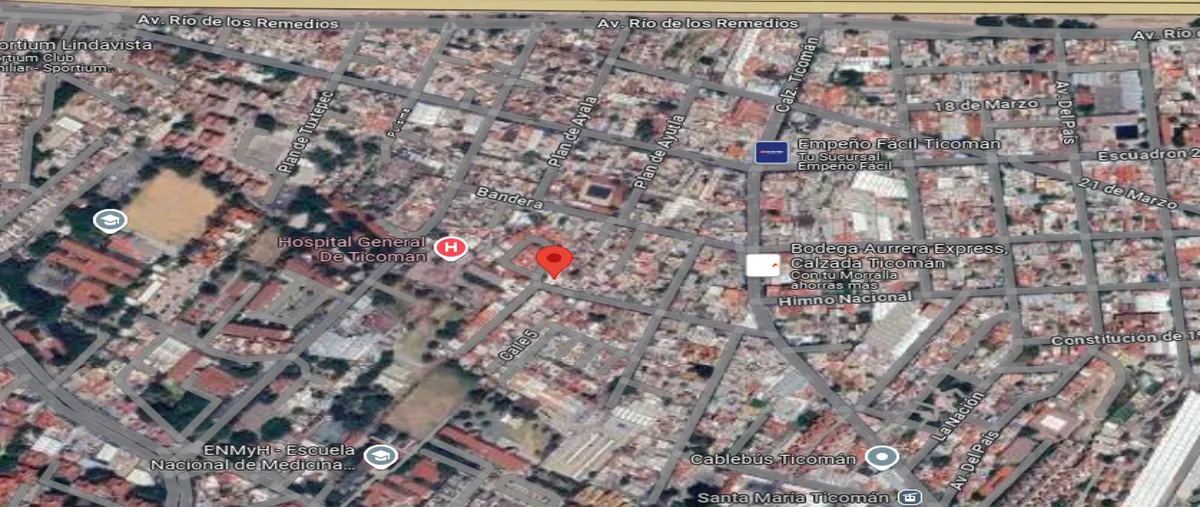This screenshot has width=1200, height=507.
Task: Click the red location pin marker
Action: 554,262
